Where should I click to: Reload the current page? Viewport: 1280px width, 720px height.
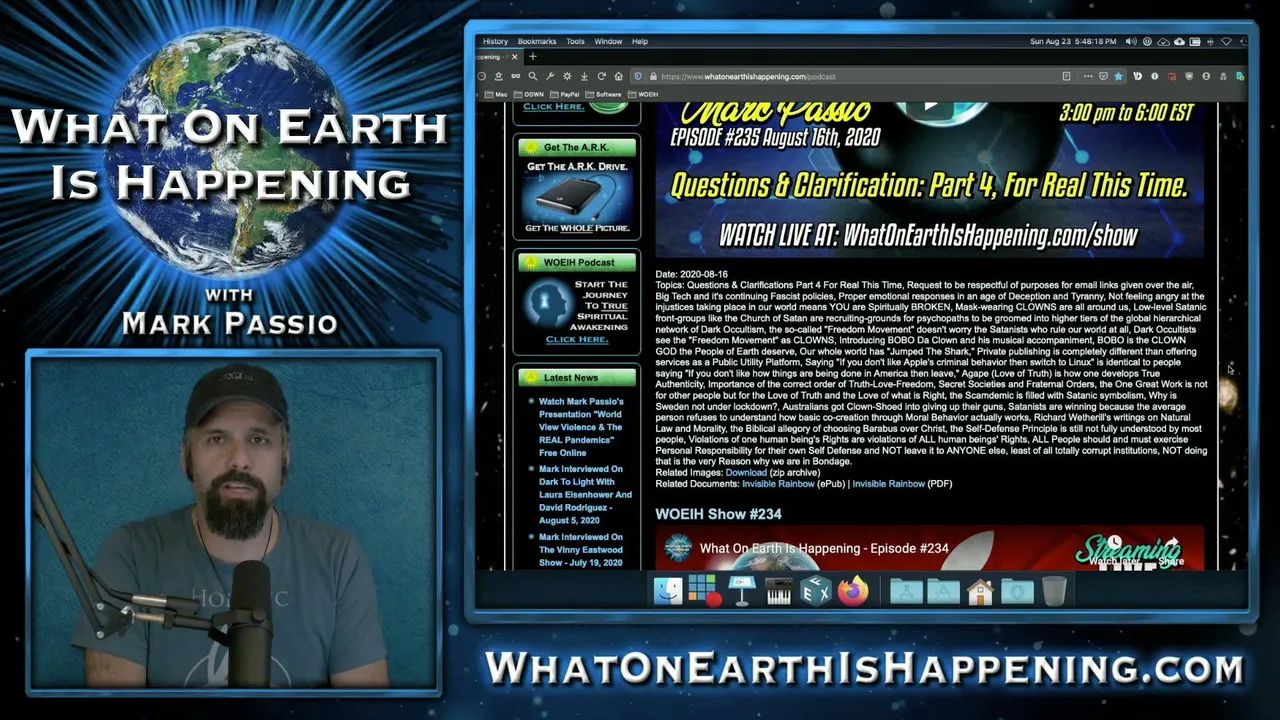click(x=601, y=76)
